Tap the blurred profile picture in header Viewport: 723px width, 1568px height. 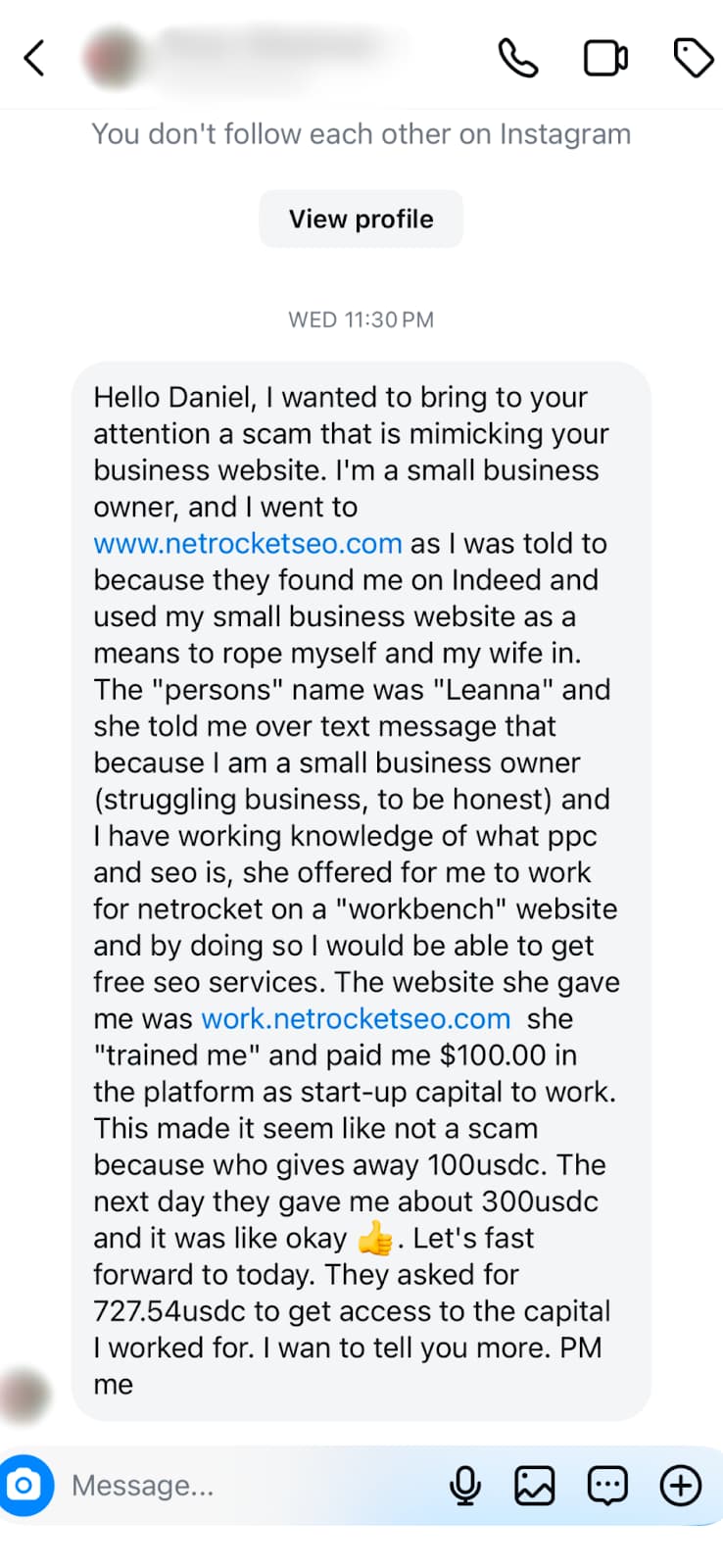113,58
